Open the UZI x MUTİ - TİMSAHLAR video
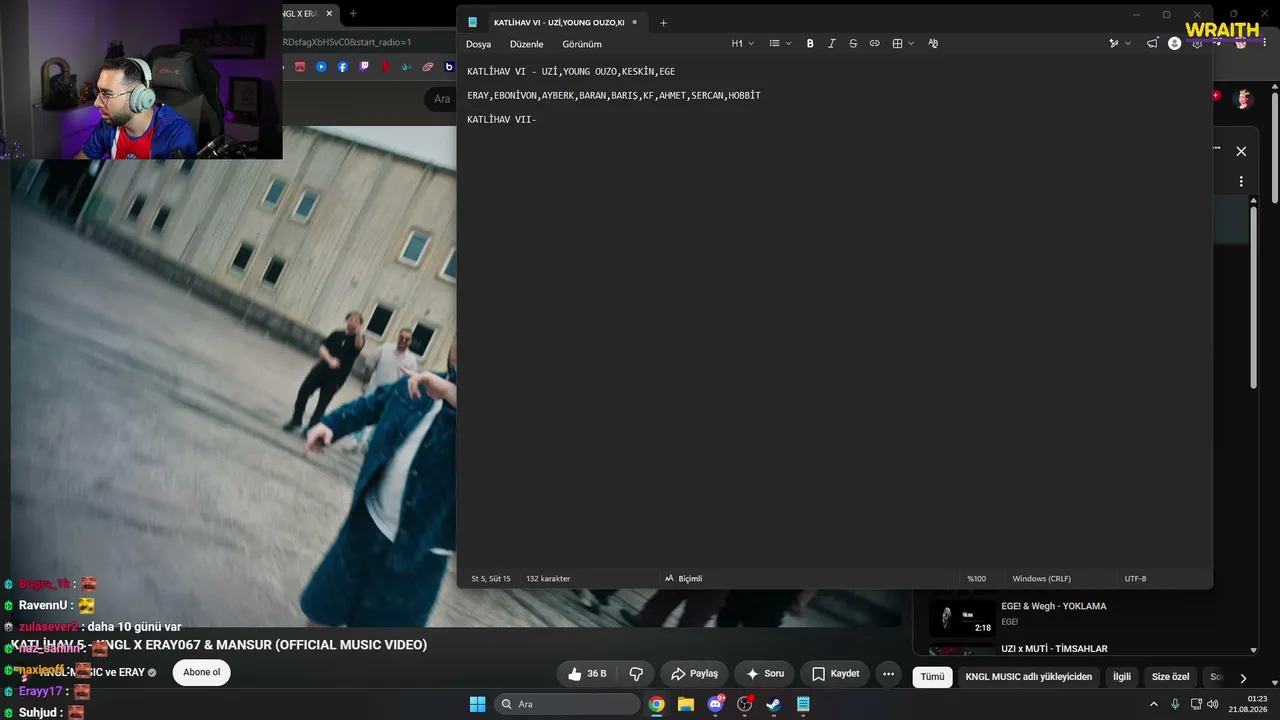 pos(1054,649)
